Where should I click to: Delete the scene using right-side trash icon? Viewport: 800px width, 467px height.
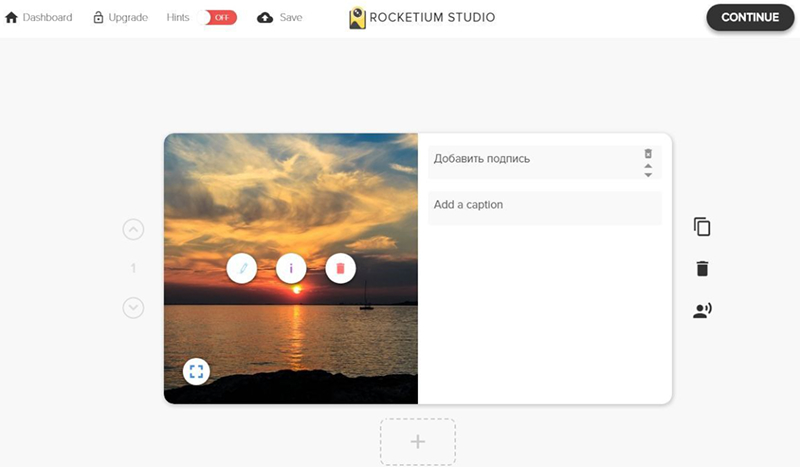(702, 269)
